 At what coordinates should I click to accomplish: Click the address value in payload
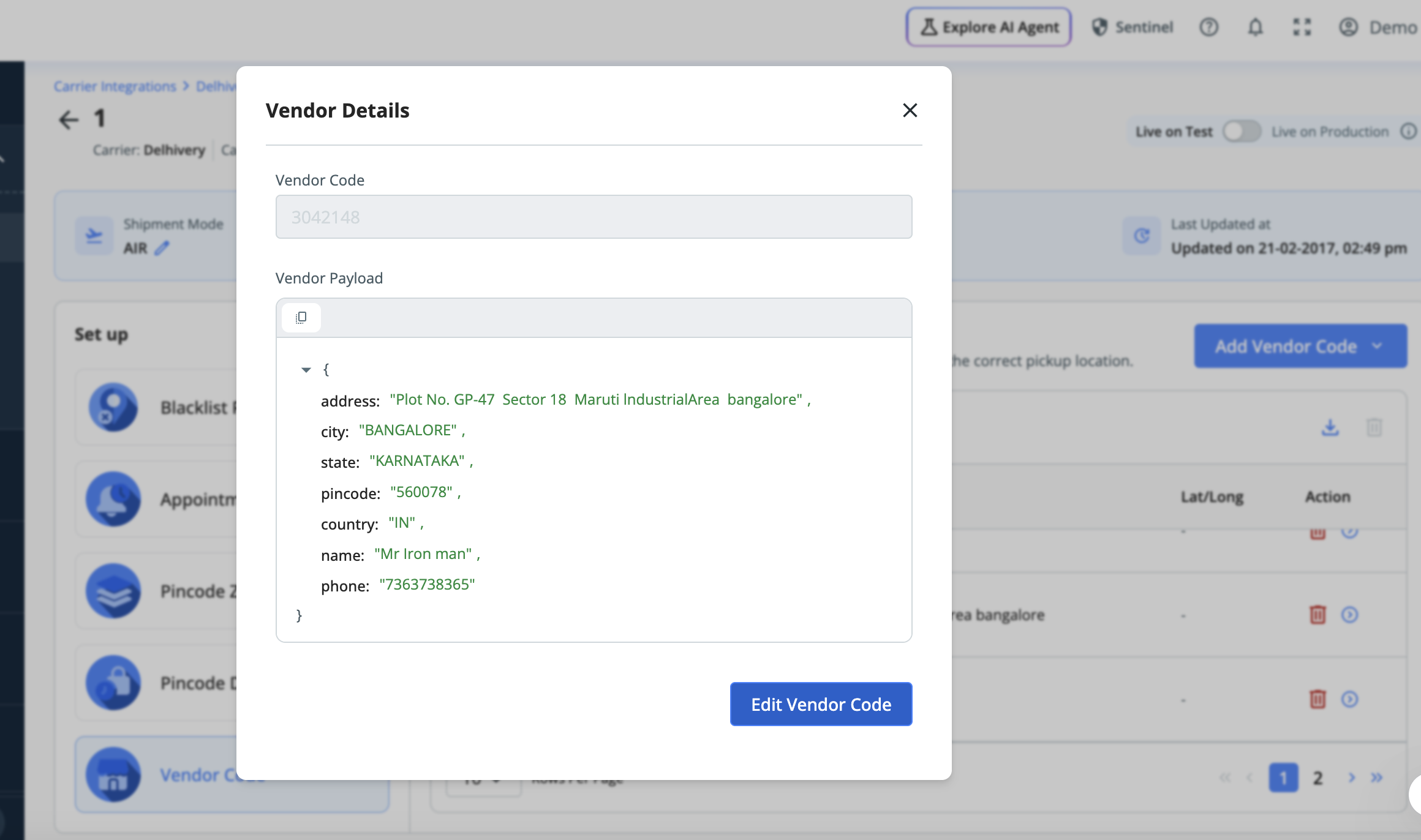click(x=596, y=400)
